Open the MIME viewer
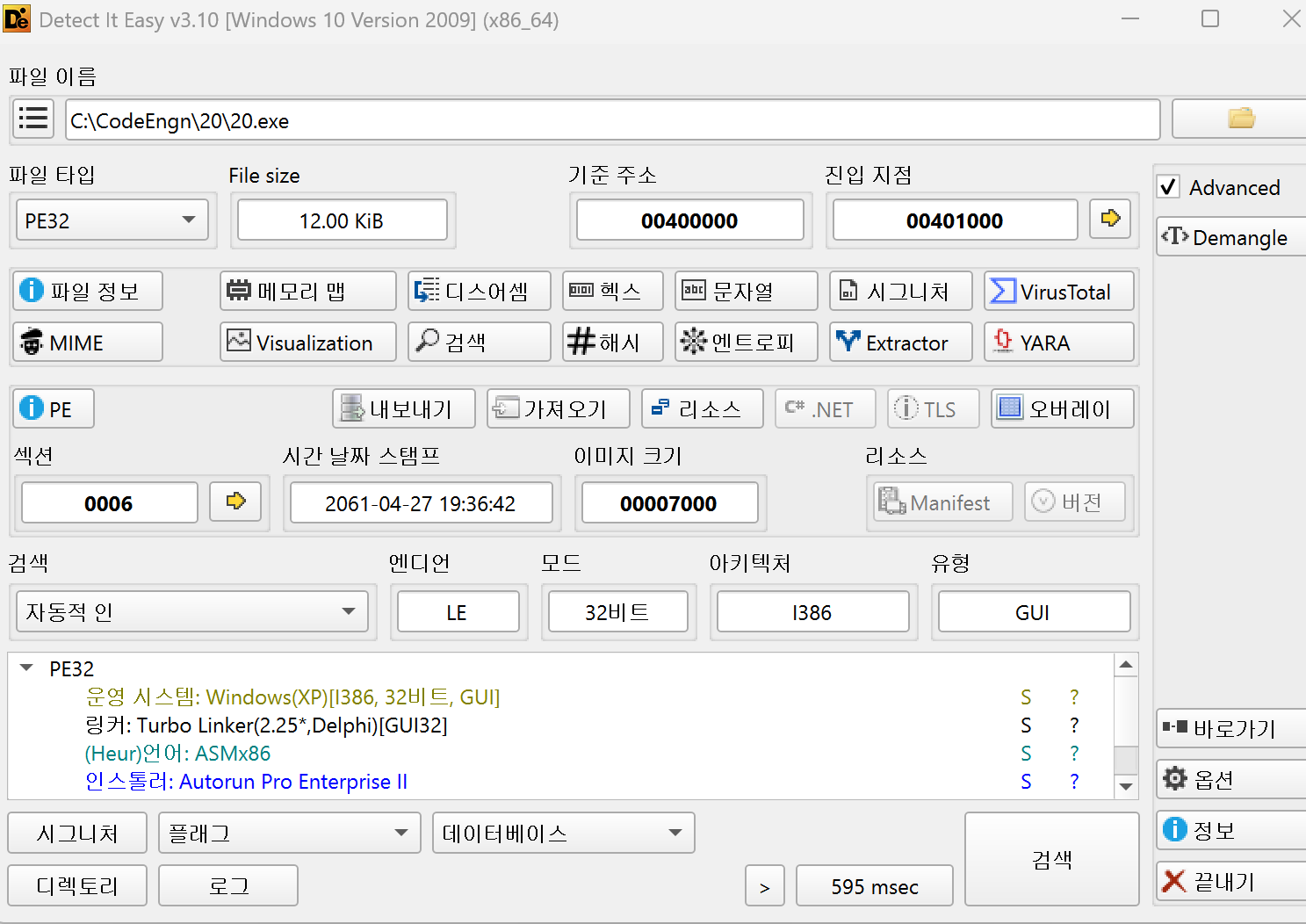The width and height of the screenshot is (1306, 924). 88,342
